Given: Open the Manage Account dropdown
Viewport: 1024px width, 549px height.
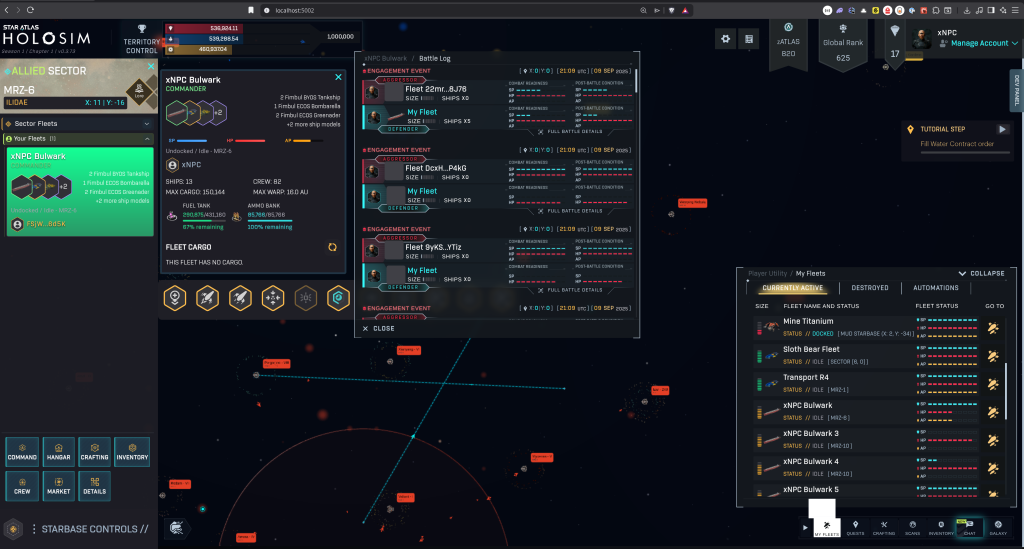Looking at the screenshot, I should point(984,43).
